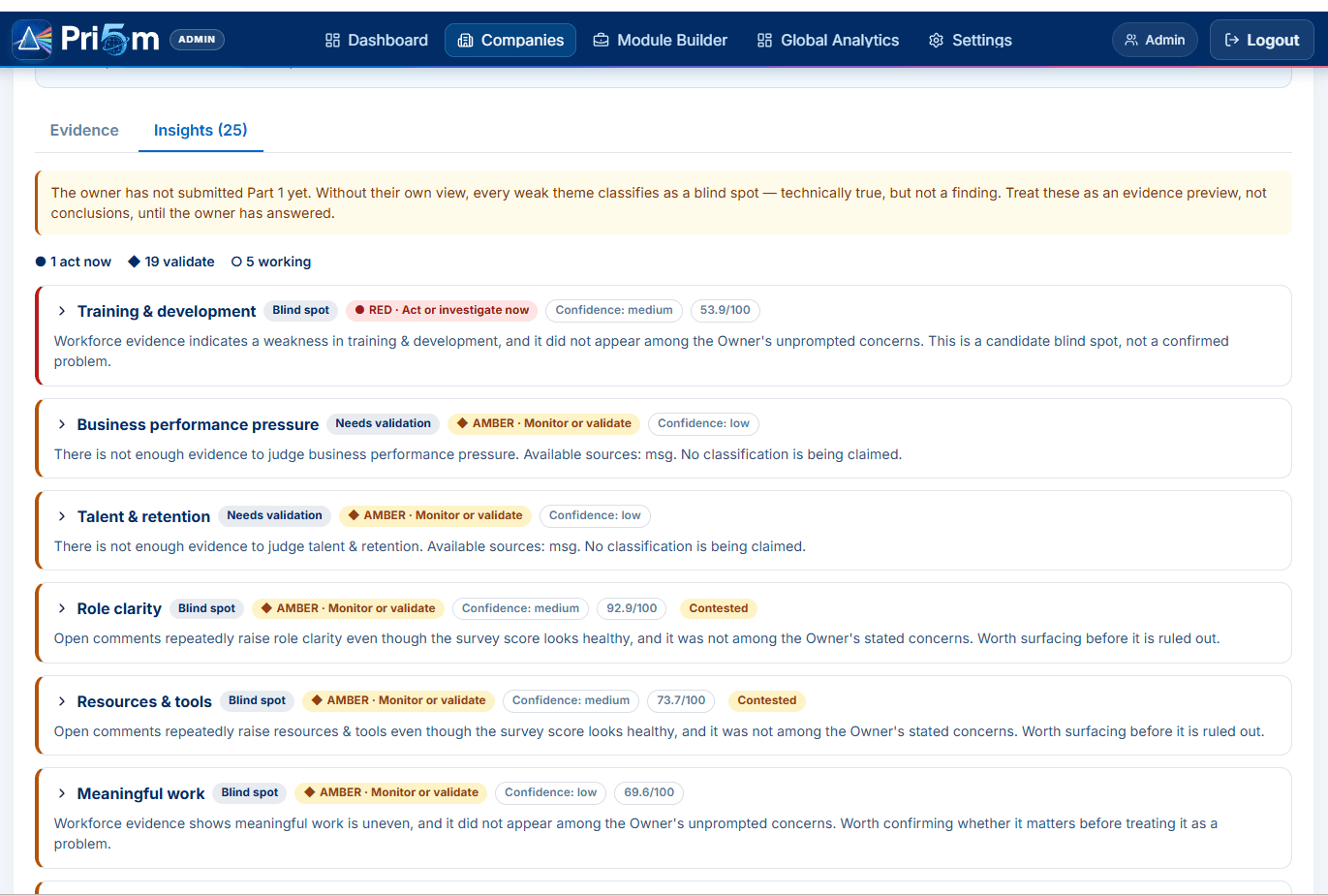Open the Companies navigation item
This screenshot has height=896, width=1328.
tap(510, 40)
